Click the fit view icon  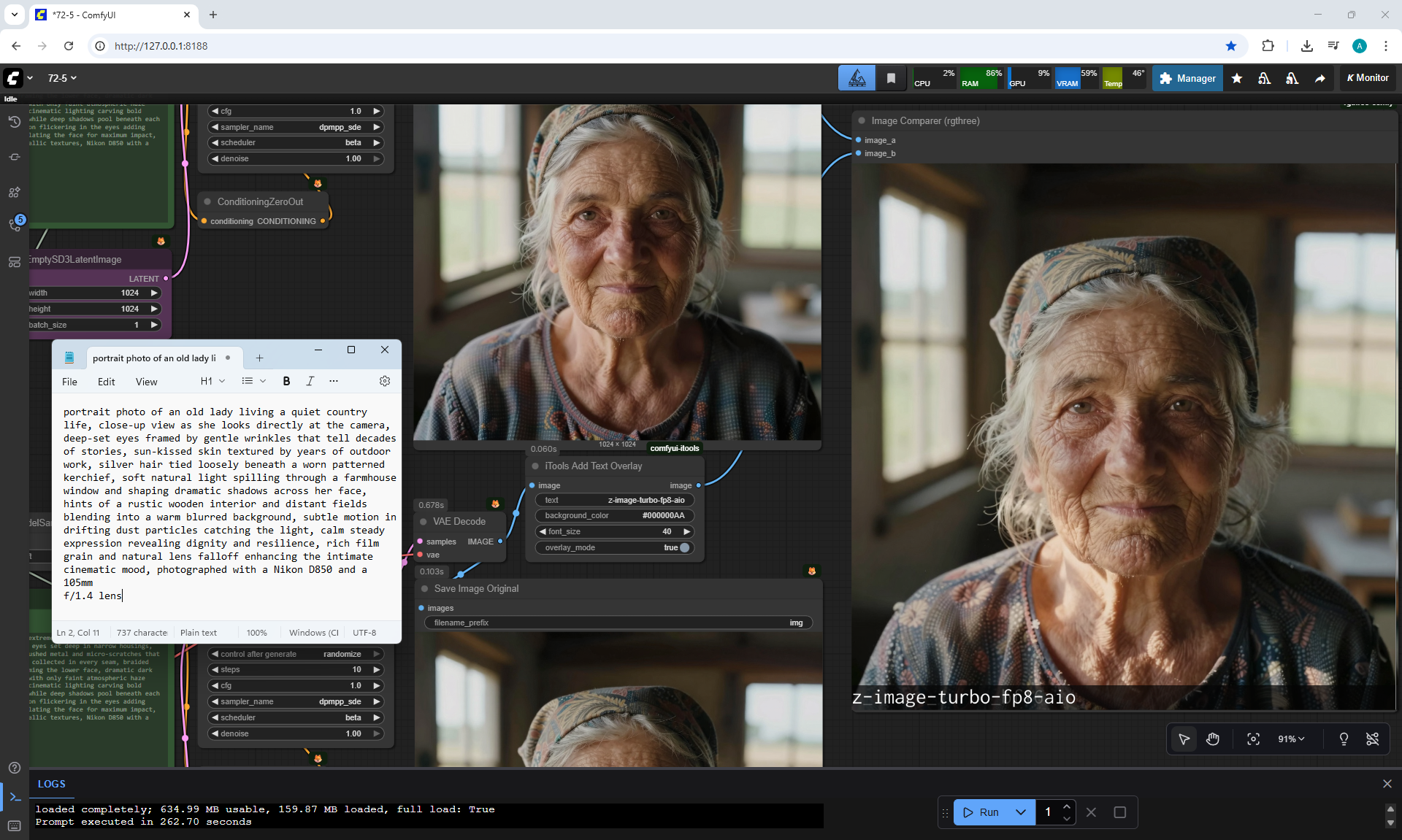point(1253,739)
